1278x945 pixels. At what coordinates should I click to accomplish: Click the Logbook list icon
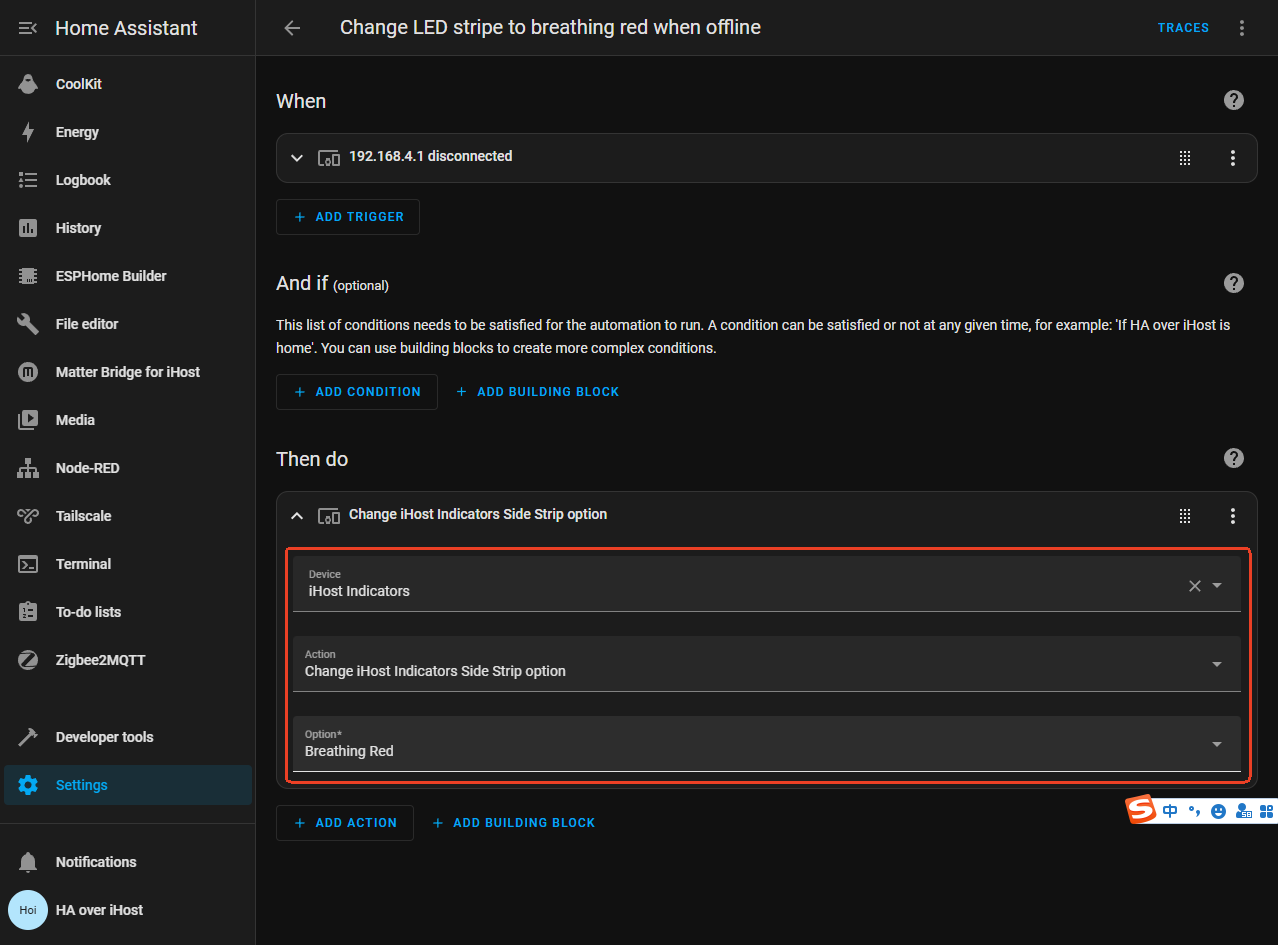pos(28,180)
